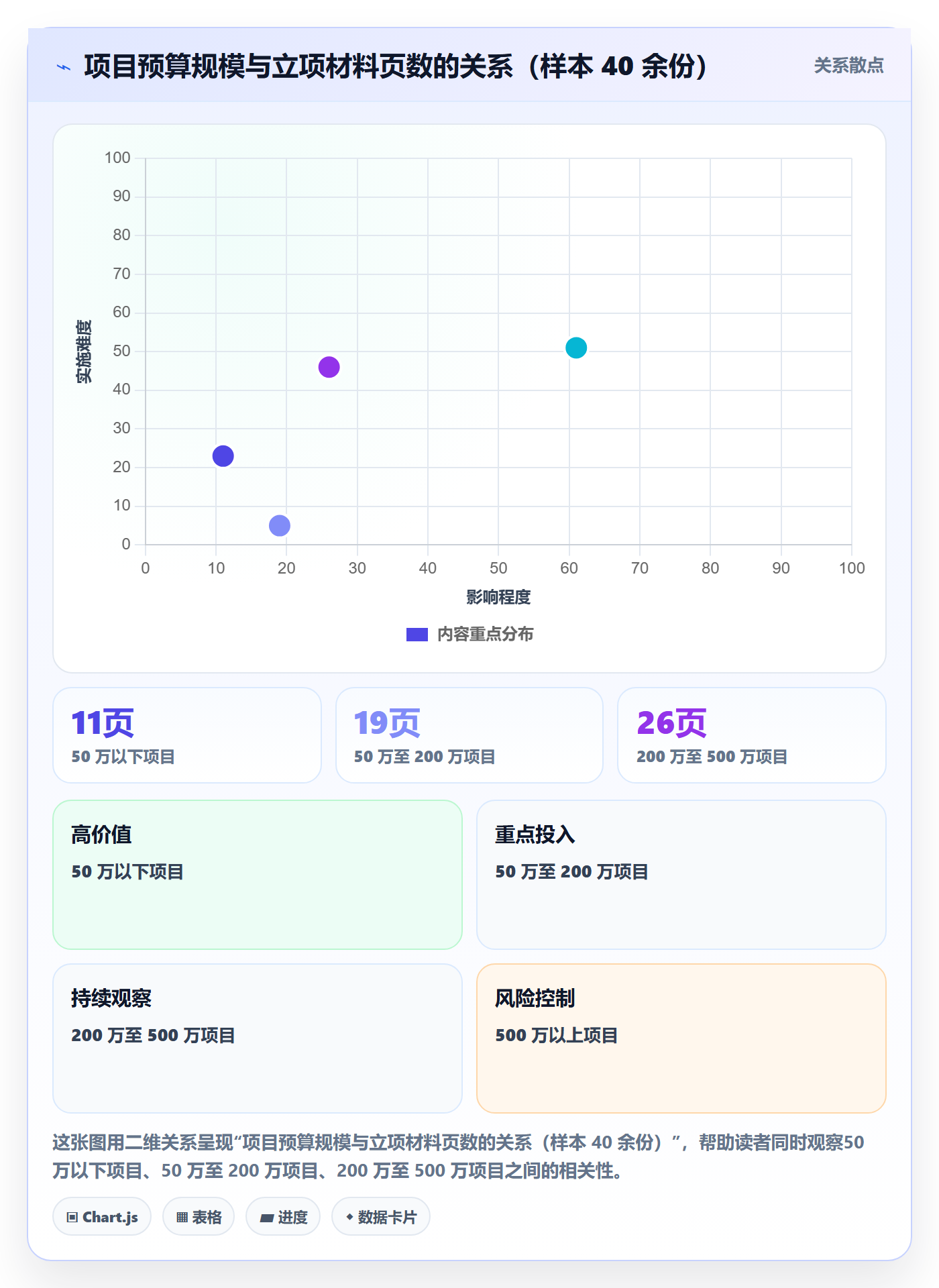Select the 重点投入 quadrant card

(681, 875)
